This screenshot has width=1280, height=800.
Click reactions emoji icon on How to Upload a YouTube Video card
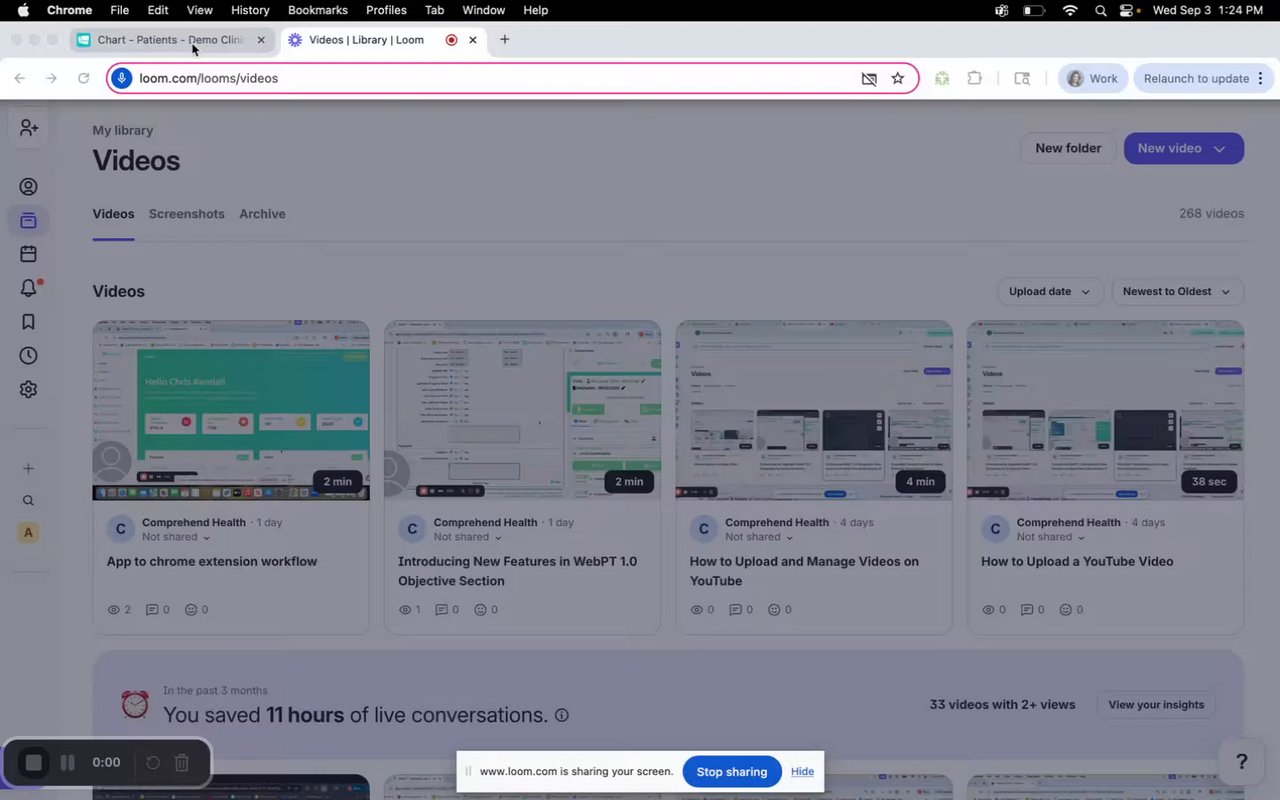[1066, 609]
